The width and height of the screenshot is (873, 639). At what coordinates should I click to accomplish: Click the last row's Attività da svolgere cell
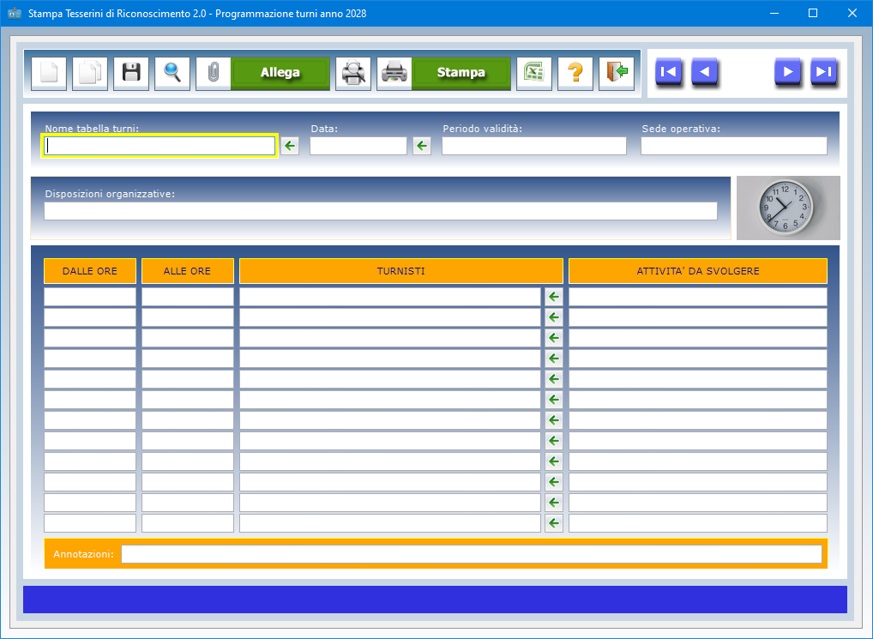698,523
